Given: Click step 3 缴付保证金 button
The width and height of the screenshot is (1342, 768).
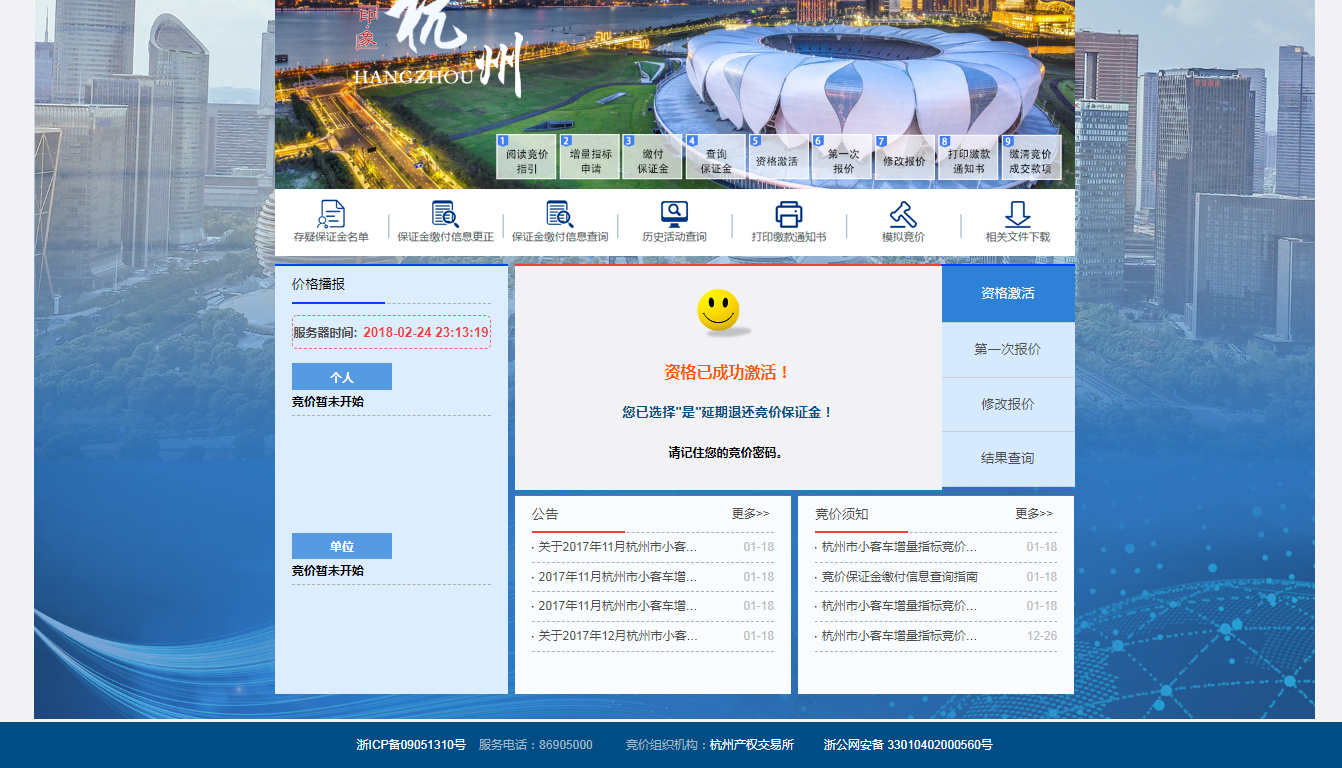Looking at the screenshot, I should (652, 158).
